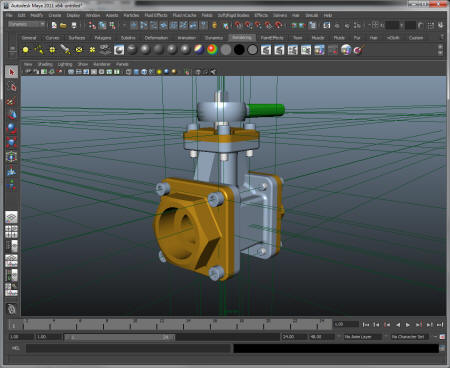Toggle snap to grids magnet

point(238,25)
